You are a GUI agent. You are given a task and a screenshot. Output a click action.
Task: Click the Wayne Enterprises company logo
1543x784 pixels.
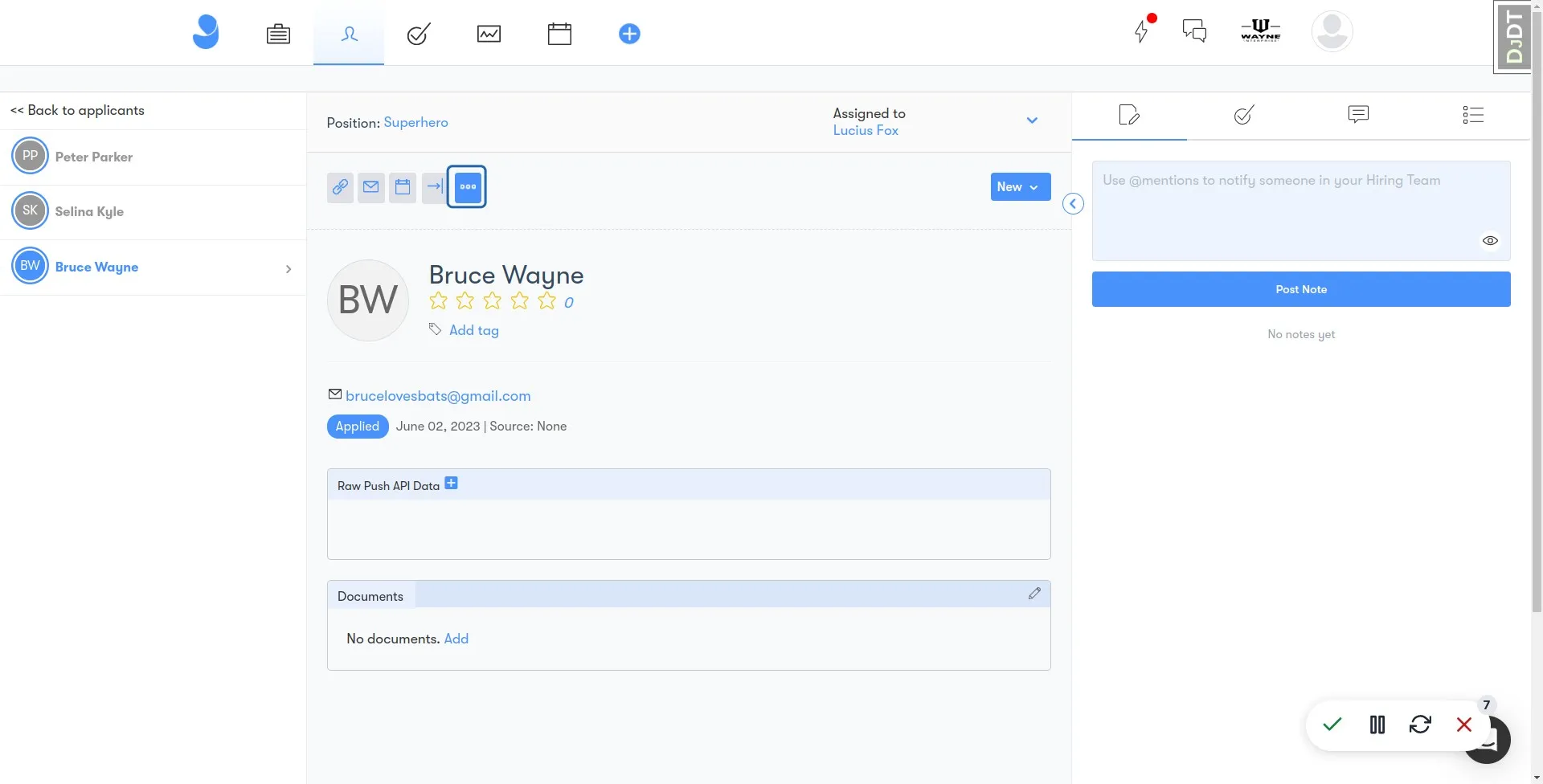1260,31
